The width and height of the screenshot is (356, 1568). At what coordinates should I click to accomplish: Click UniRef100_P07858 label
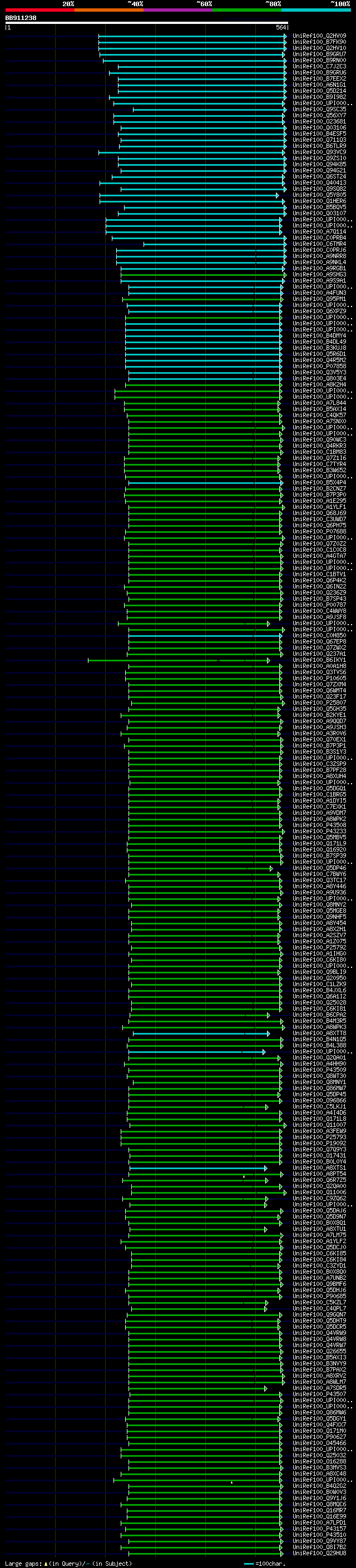(x=319, y=367)
